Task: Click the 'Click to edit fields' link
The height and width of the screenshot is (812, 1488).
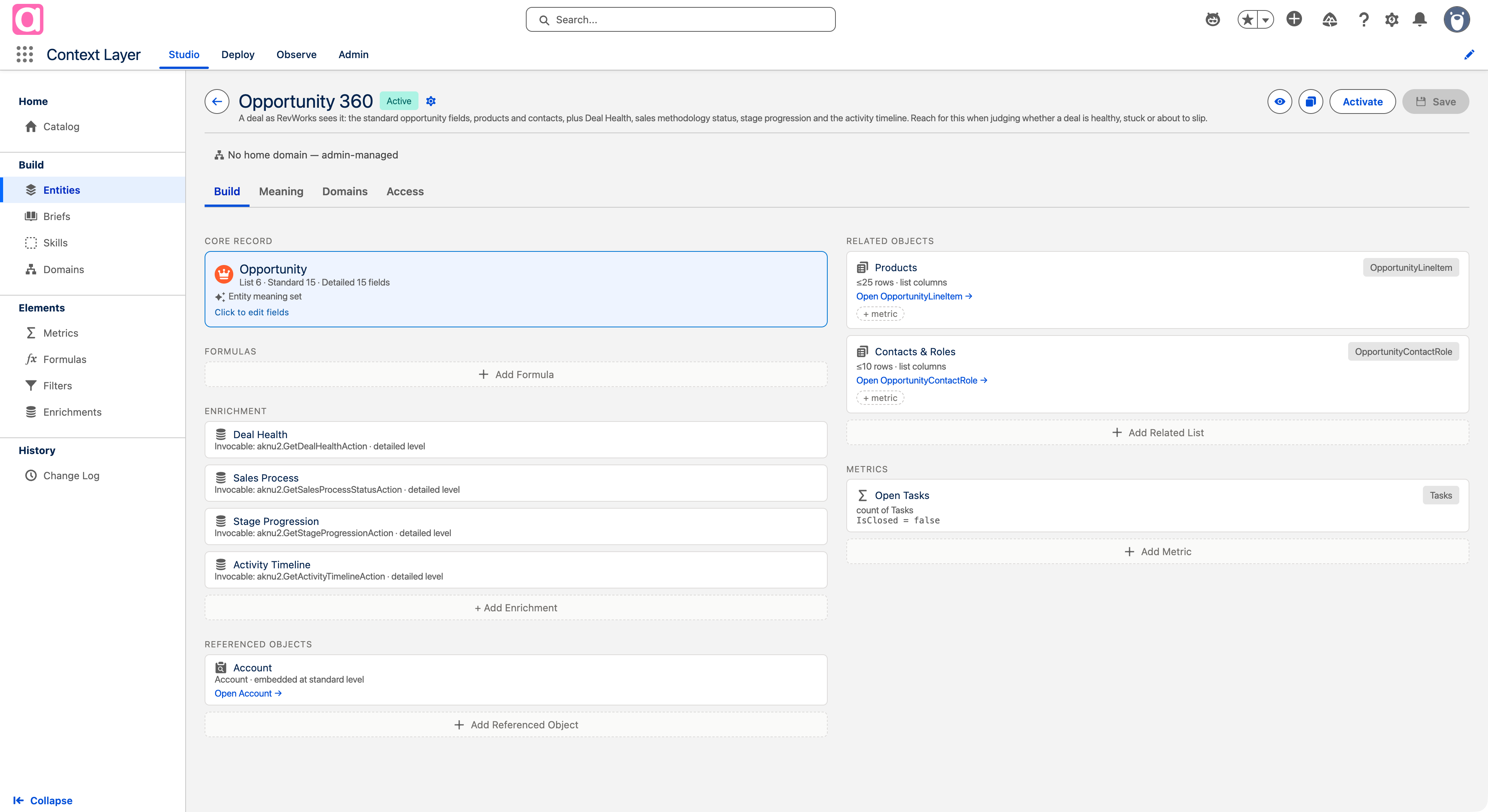Action: click(251, 312)
